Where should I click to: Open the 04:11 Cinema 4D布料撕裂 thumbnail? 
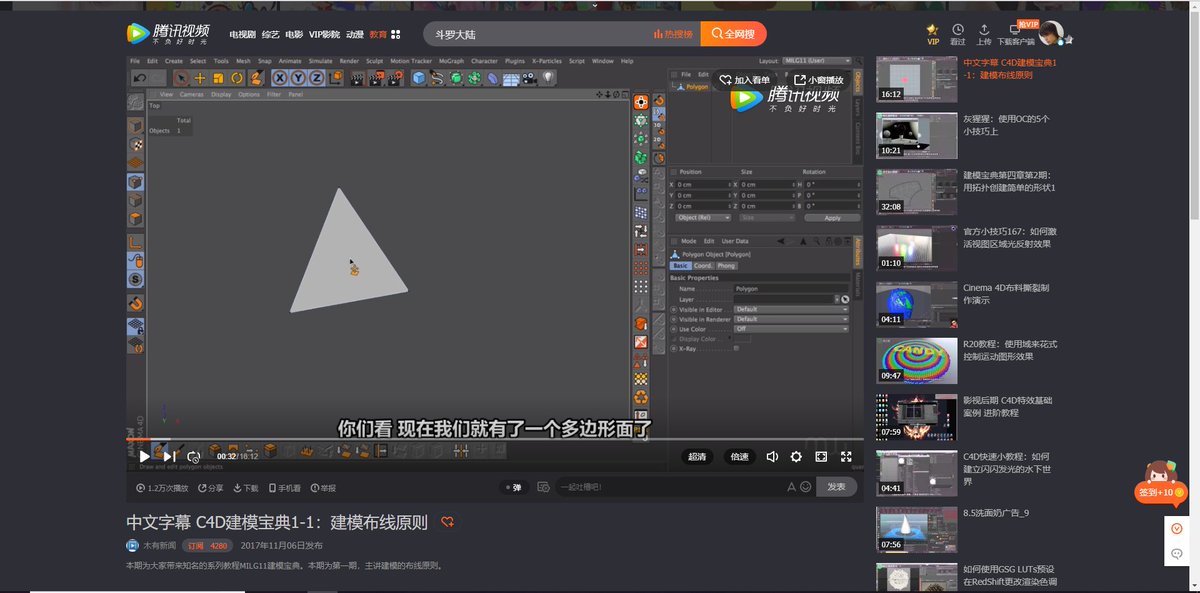[x=917, y=304]
